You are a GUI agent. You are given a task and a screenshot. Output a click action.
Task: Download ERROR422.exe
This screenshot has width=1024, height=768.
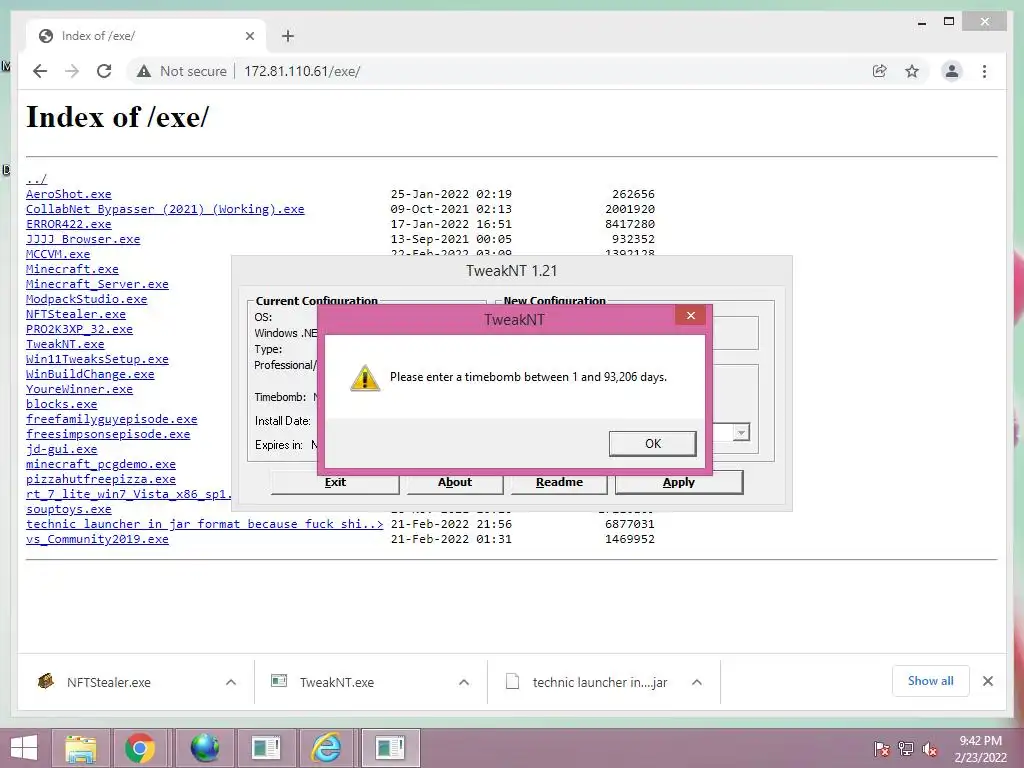click(x=69, y=224)
